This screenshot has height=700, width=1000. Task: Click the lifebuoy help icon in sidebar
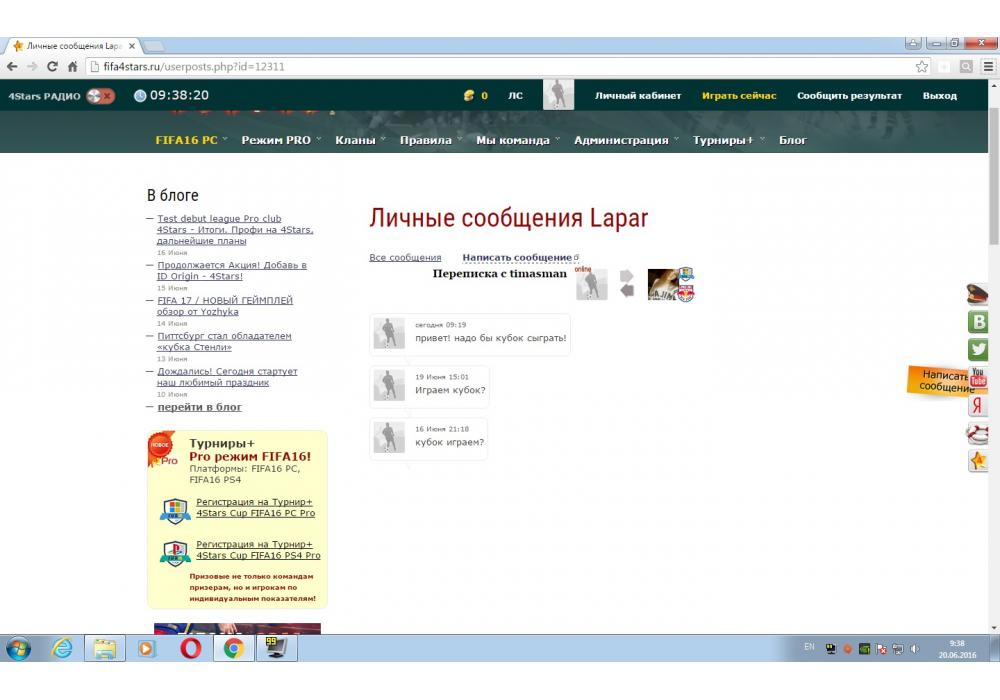pos(978,434)
